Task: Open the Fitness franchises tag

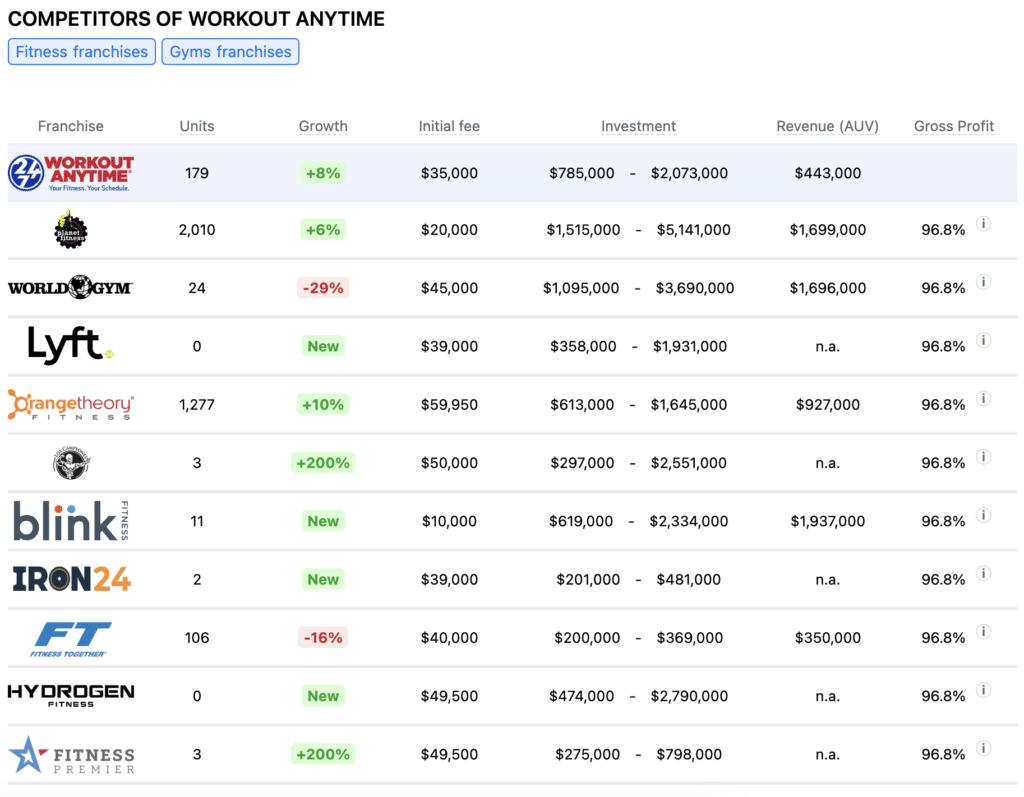Action: (x=82, y=52)
